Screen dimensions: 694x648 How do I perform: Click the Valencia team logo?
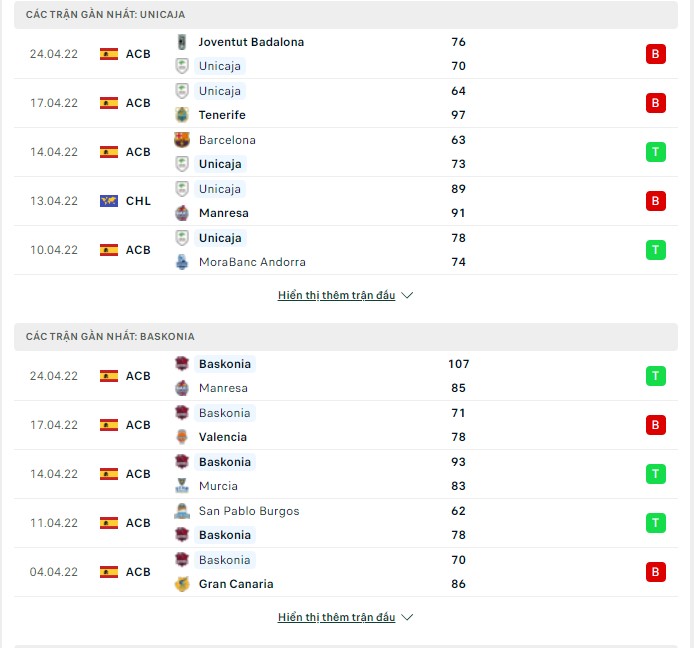click(182, 437)
